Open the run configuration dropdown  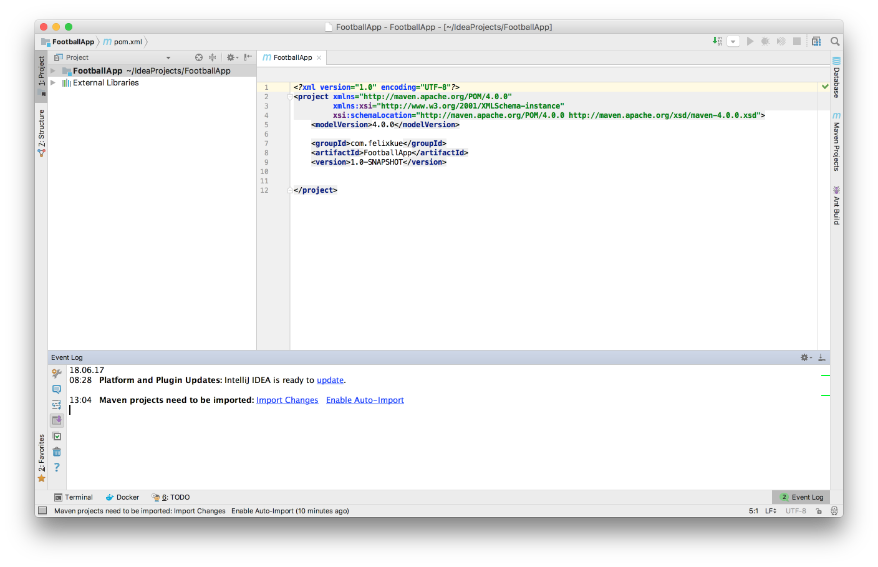[734, 41]
